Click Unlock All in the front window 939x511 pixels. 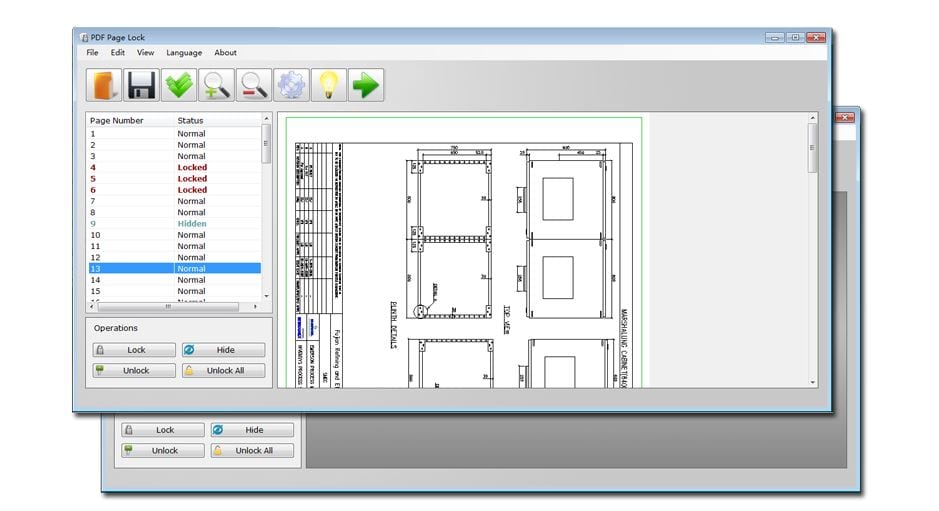click(223, 371)
